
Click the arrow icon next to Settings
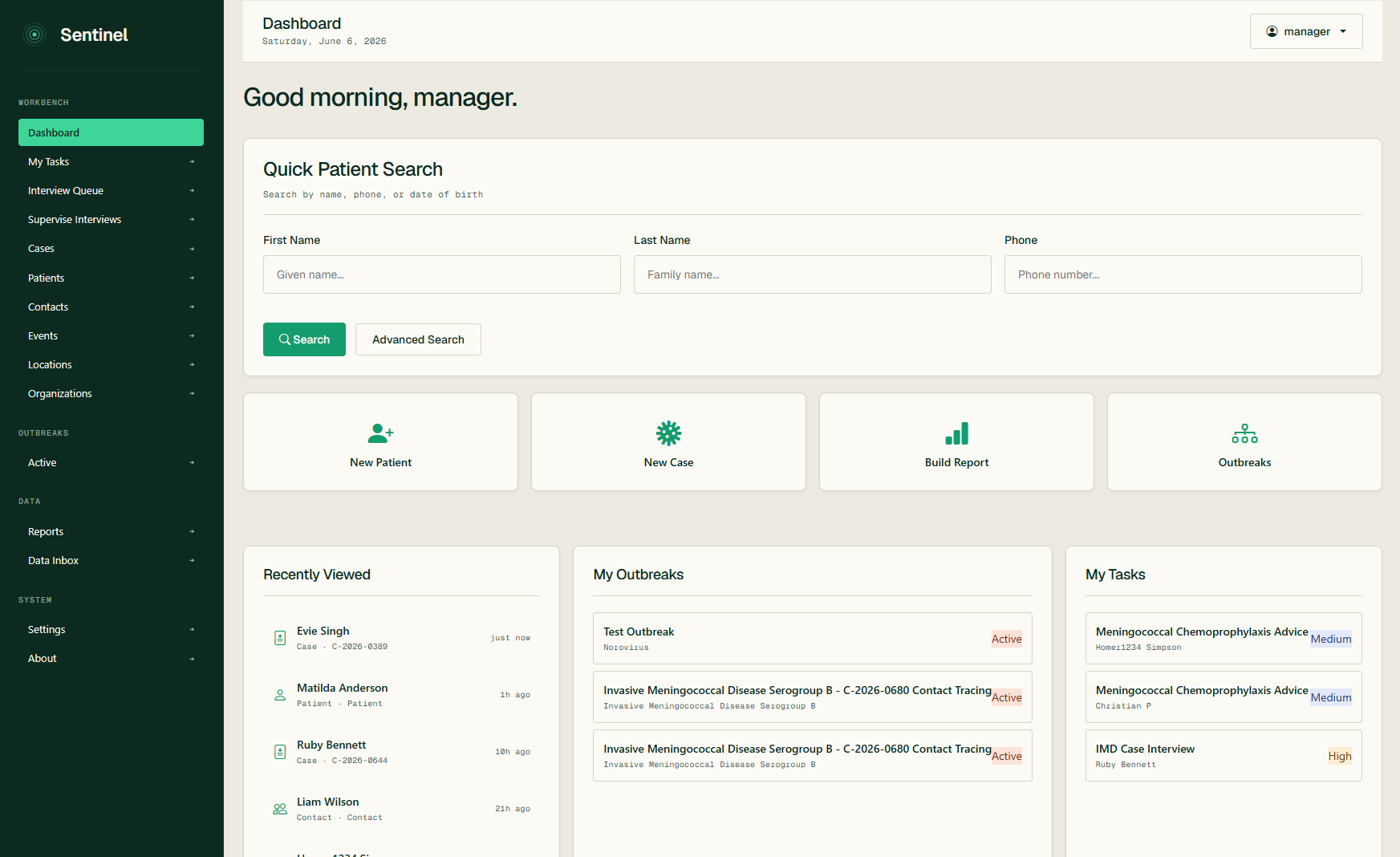click(192, 629)
